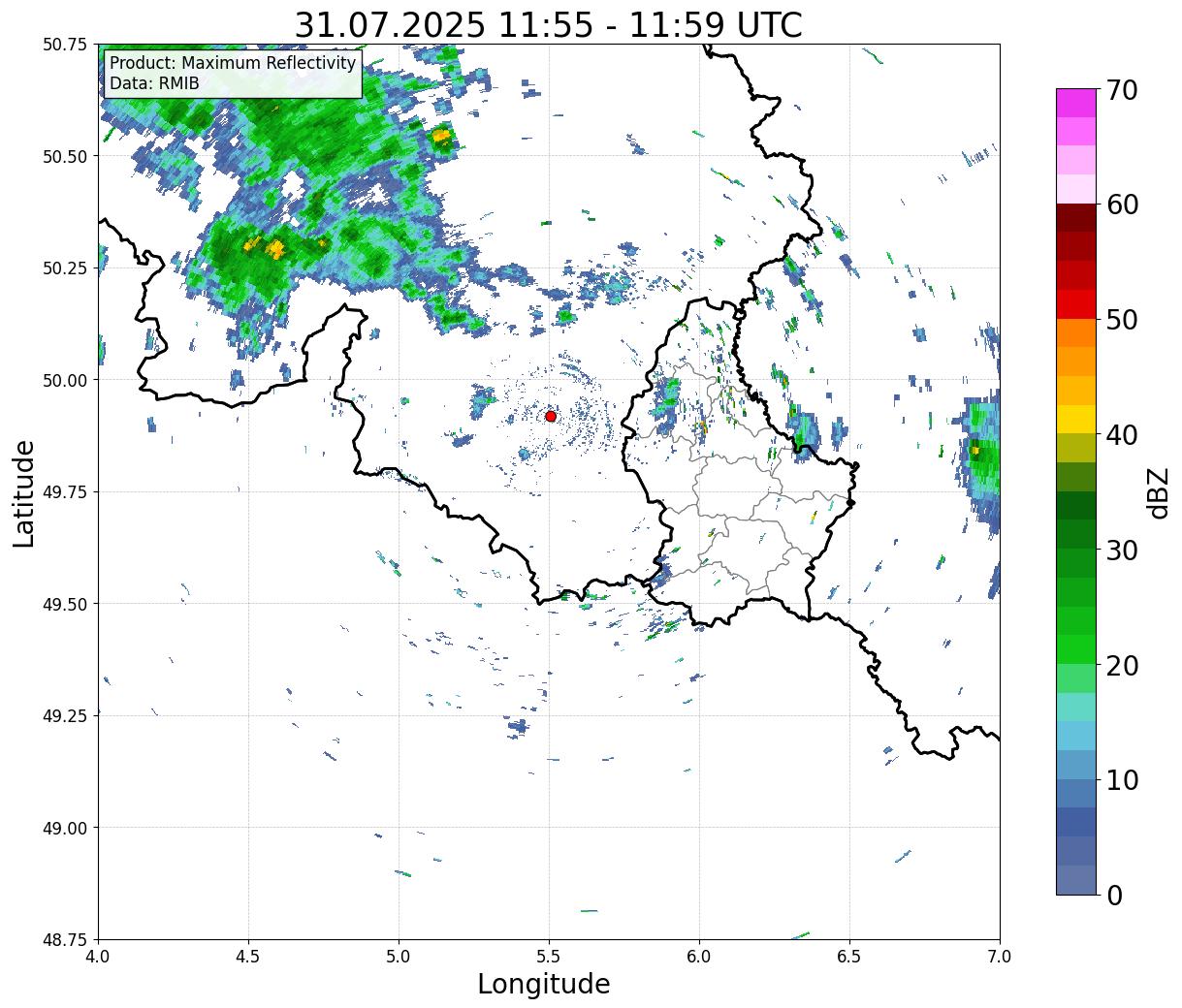
Task: Click the latitude tick label 49.00
Action: pyautogui.click(x=65, y=828)
